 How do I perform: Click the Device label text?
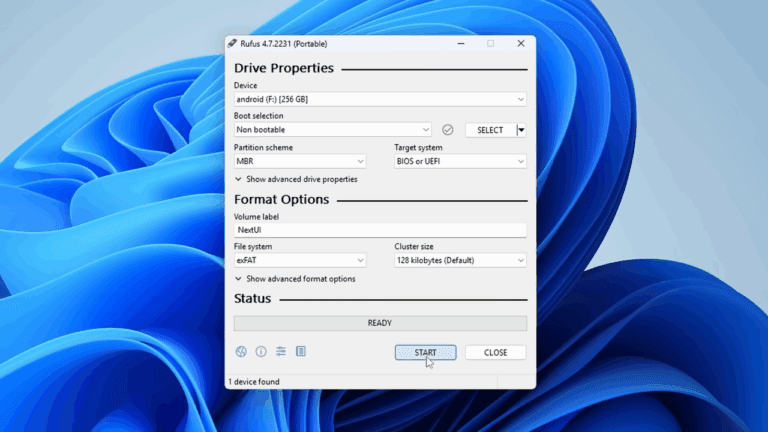click(x=245, y=85)
